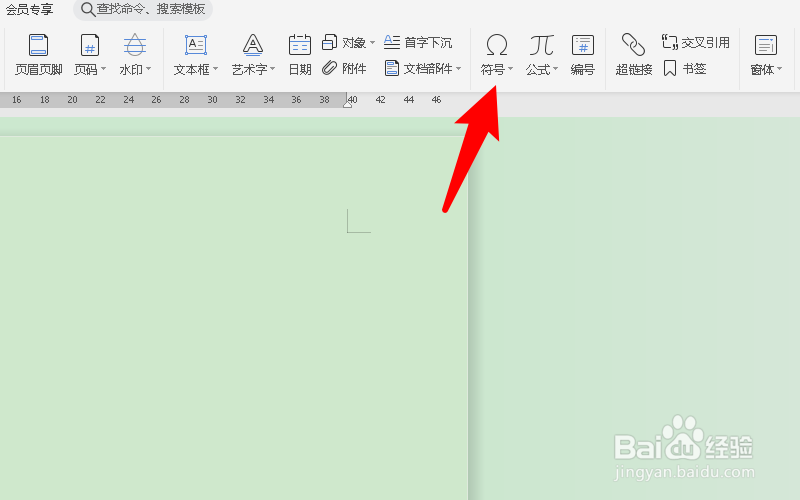
Task: Click 首字下沉 drop cap
Action: (418, 42)
